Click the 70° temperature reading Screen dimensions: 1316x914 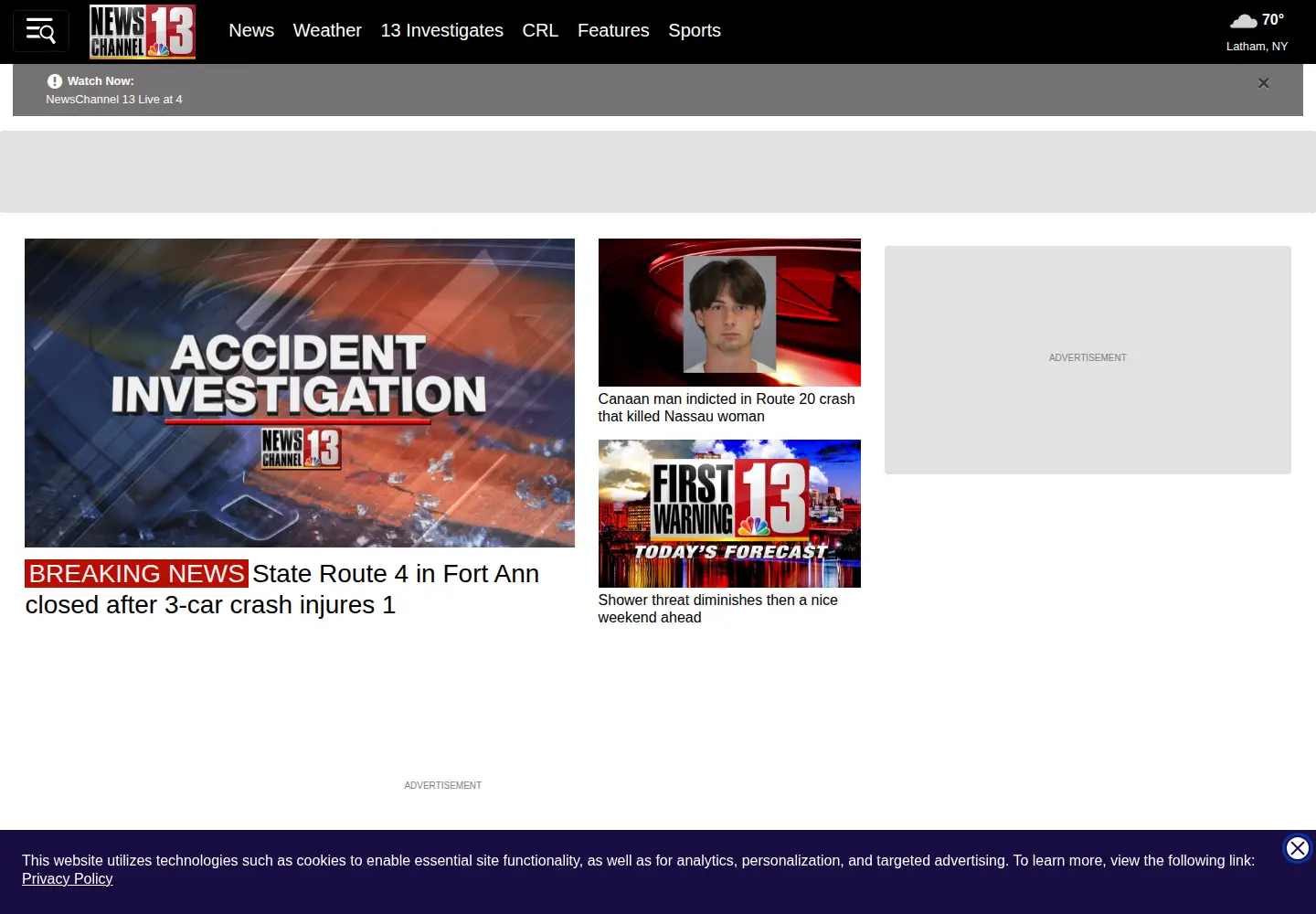point(1273,20)
